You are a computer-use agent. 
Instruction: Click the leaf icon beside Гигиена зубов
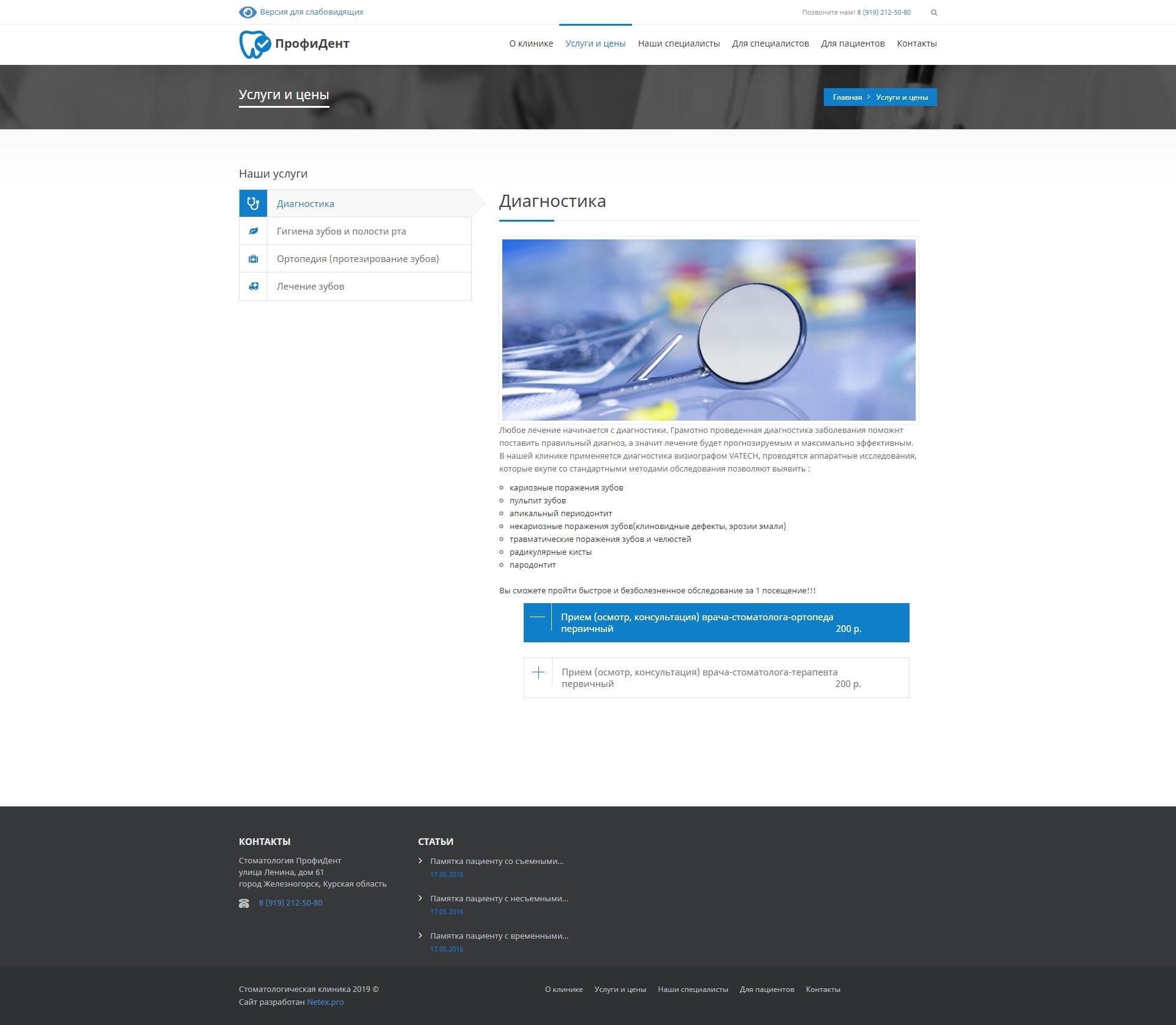coord(253,231)
